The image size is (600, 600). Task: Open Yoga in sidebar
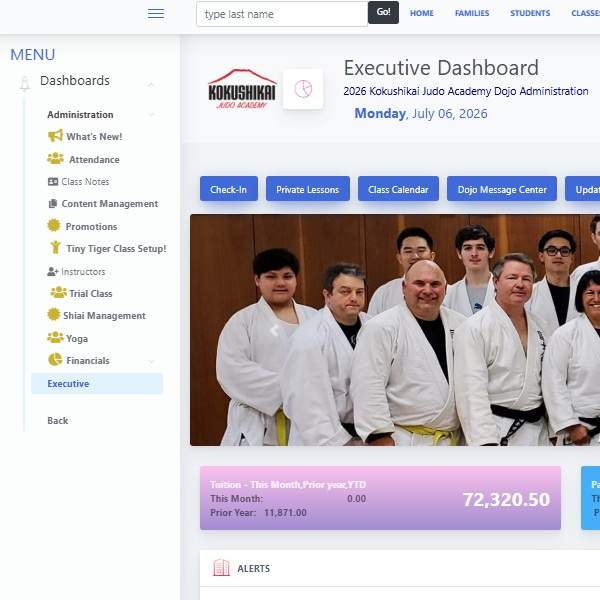tap(77, 339)
